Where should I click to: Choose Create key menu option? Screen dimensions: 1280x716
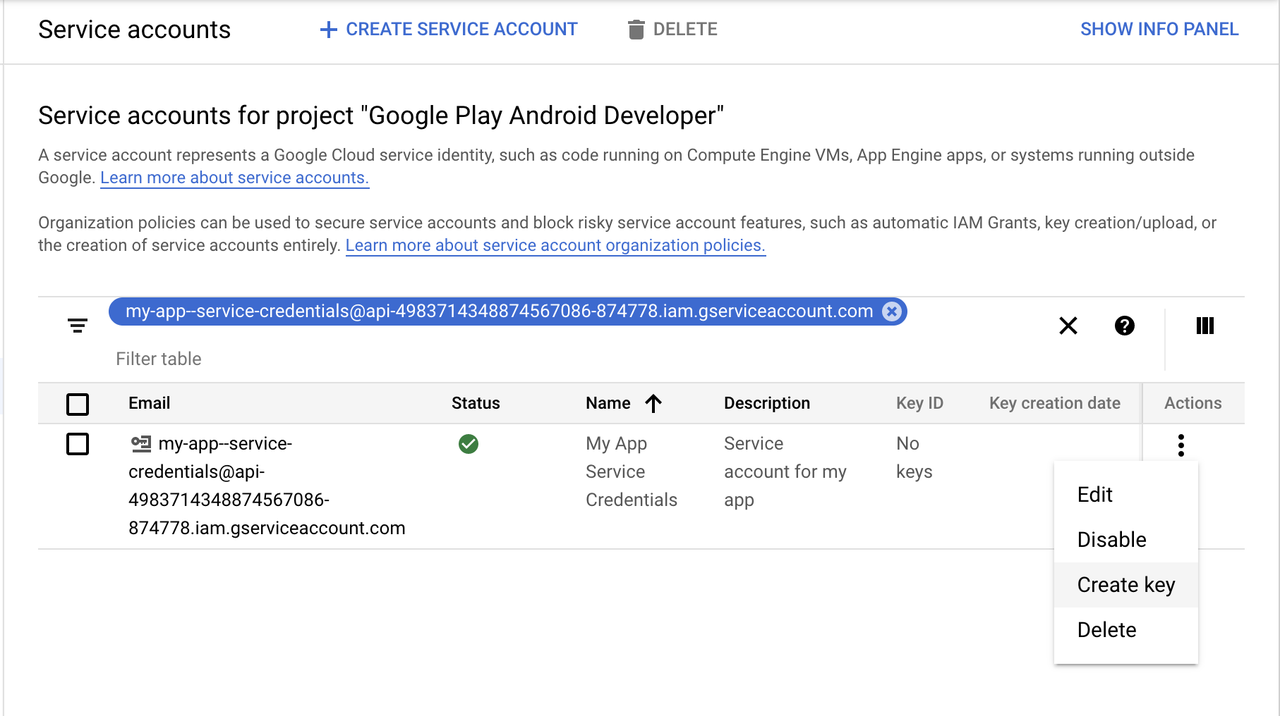point(1125,585)
